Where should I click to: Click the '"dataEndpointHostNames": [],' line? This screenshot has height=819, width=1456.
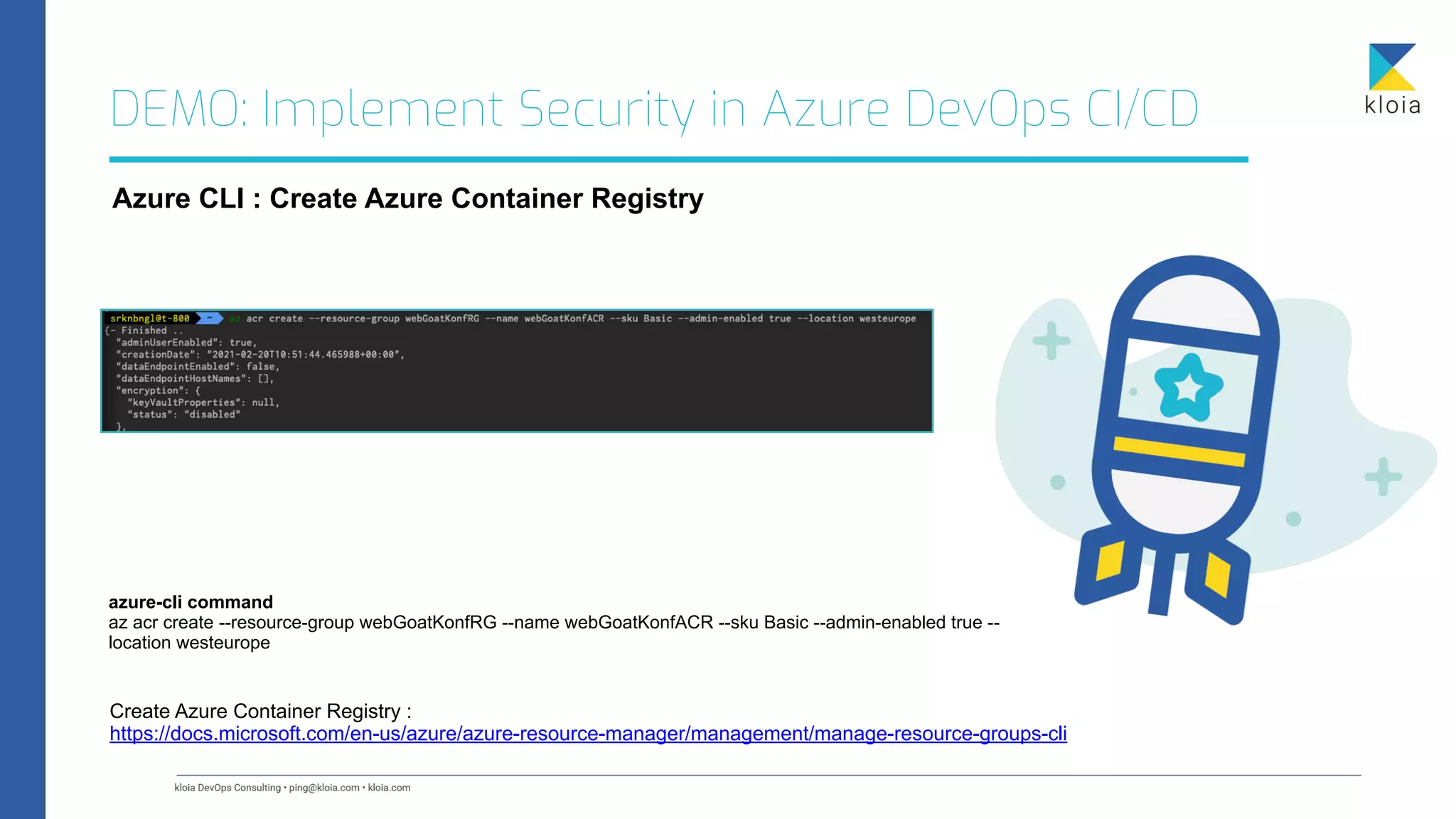[195, 379]
